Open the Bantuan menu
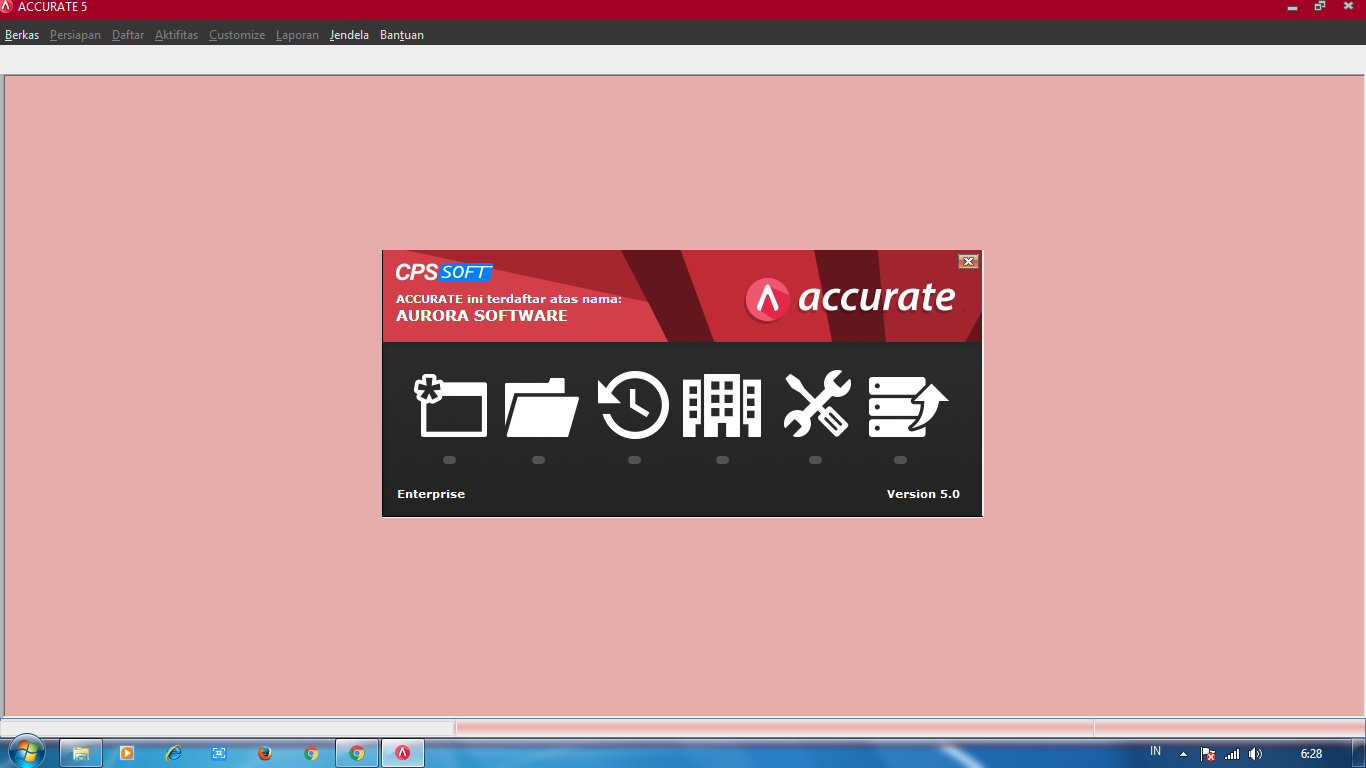This screenshot has height=768, width=1366. (402, 35)
